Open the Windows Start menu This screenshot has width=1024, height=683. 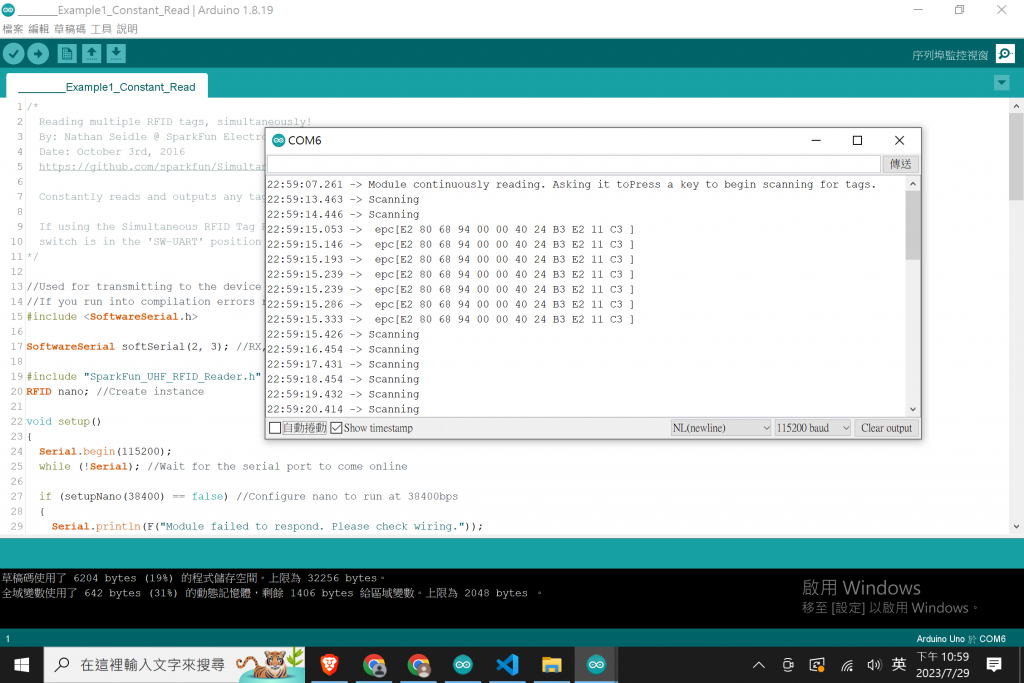[x=22, y=665]
